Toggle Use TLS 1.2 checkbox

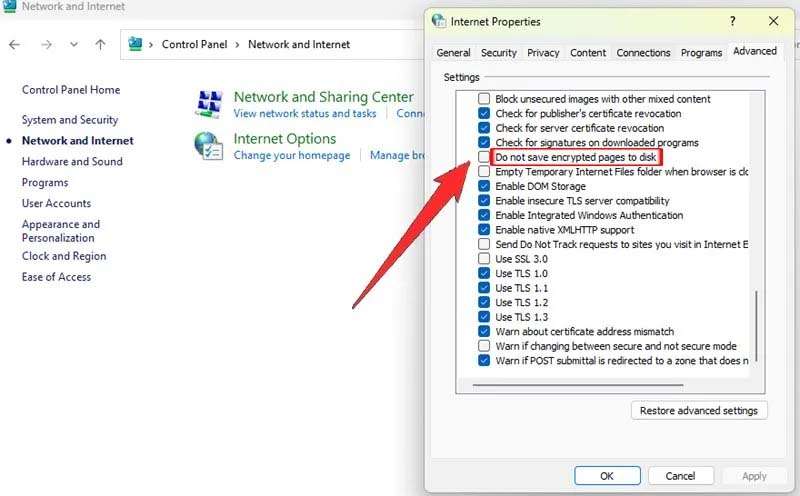click(484, 303)
